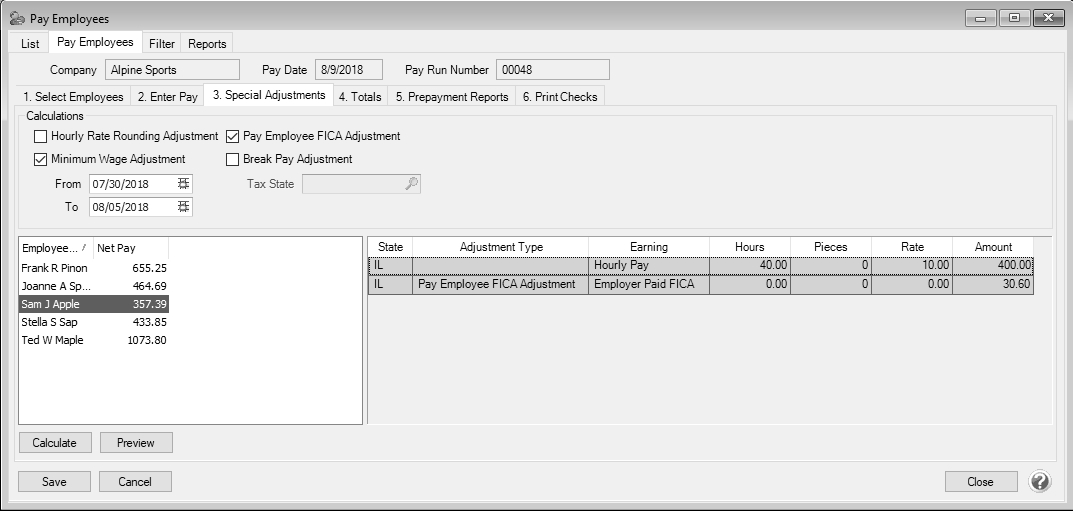Open the 5. Prepayment Reports tab

click(452, 97)
